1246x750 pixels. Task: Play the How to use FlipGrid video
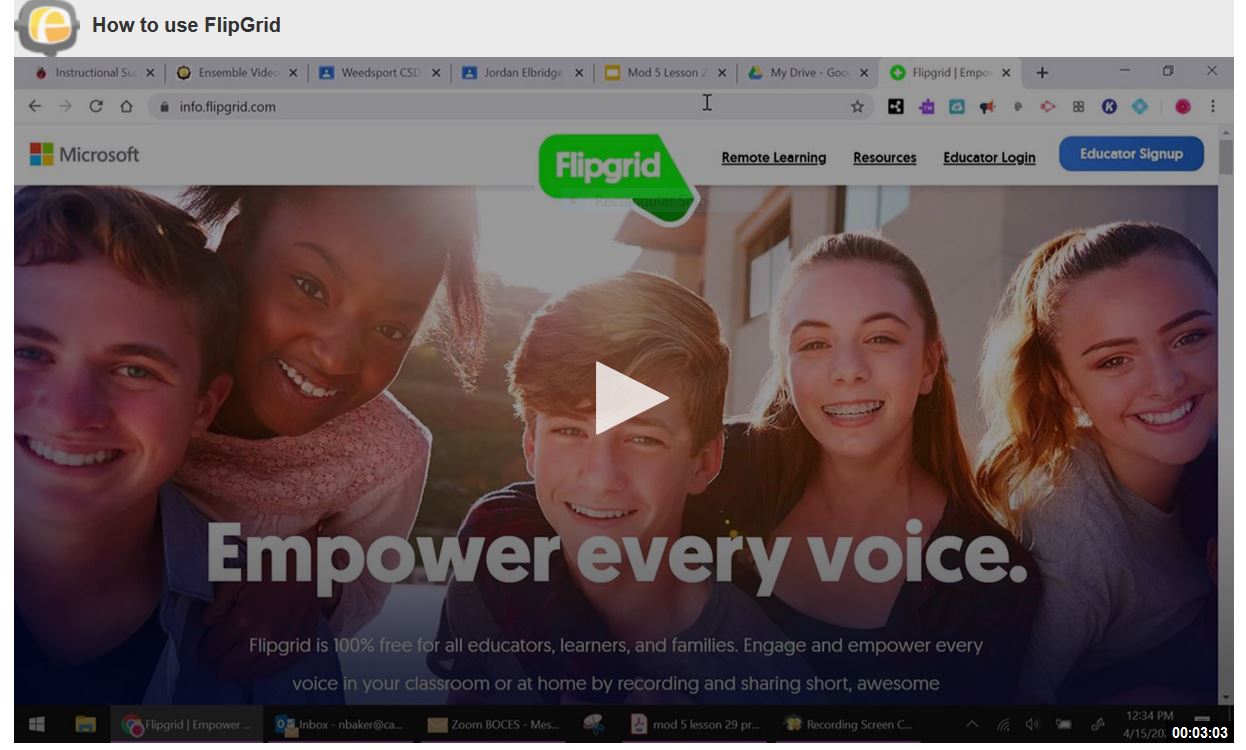[631, 398]
